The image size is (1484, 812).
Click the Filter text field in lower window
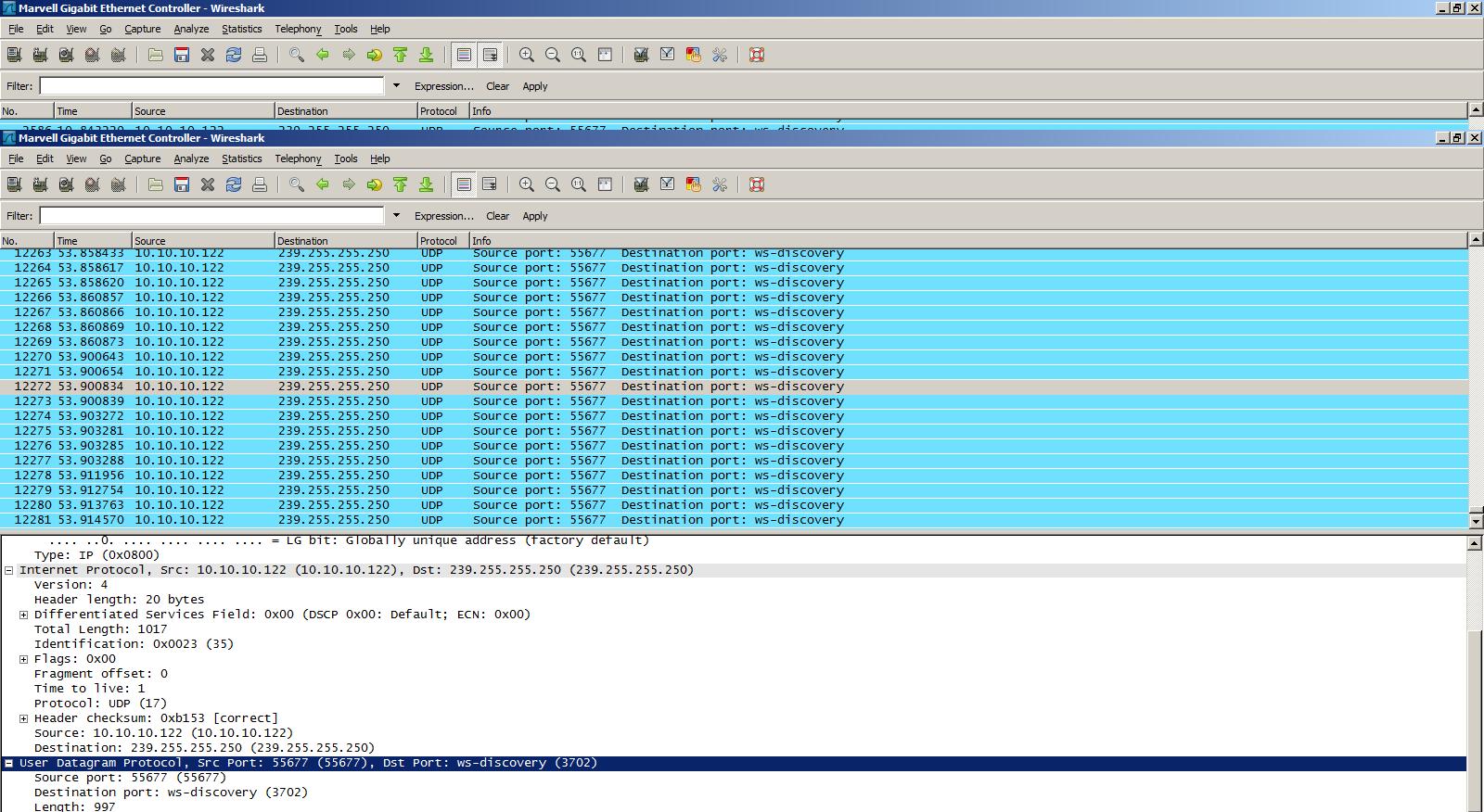click(211, 215)
